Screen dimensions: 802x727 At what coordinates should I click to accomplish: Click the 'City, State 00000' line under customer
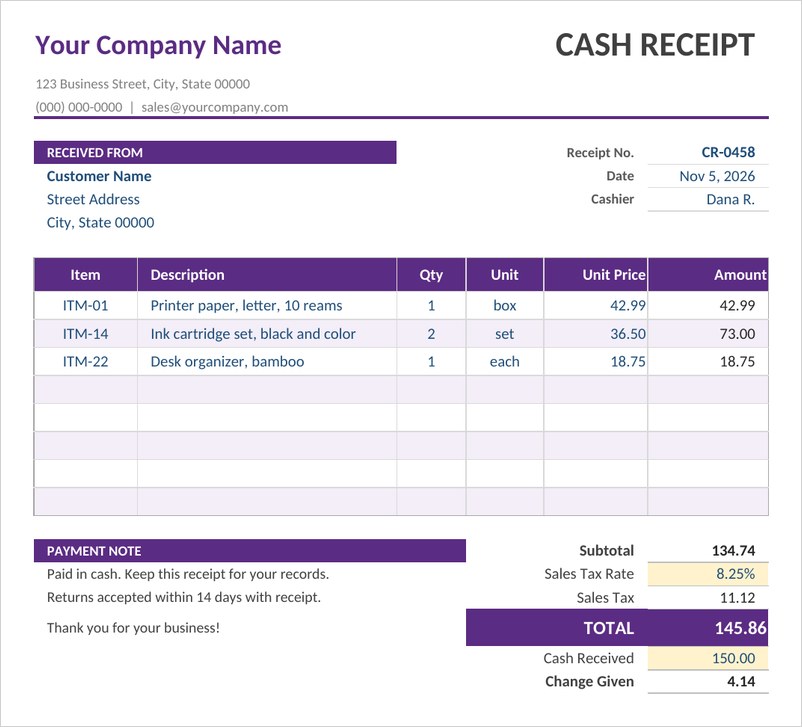point(100,223)
